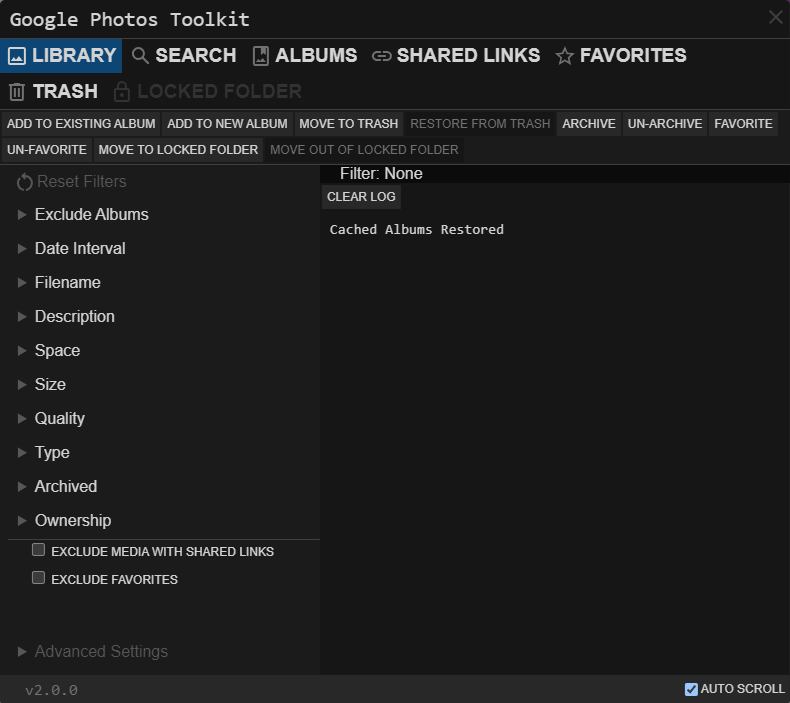Tick the Exclude Favorites checkbox
The image size is (790, 703).
click(38, 578)
